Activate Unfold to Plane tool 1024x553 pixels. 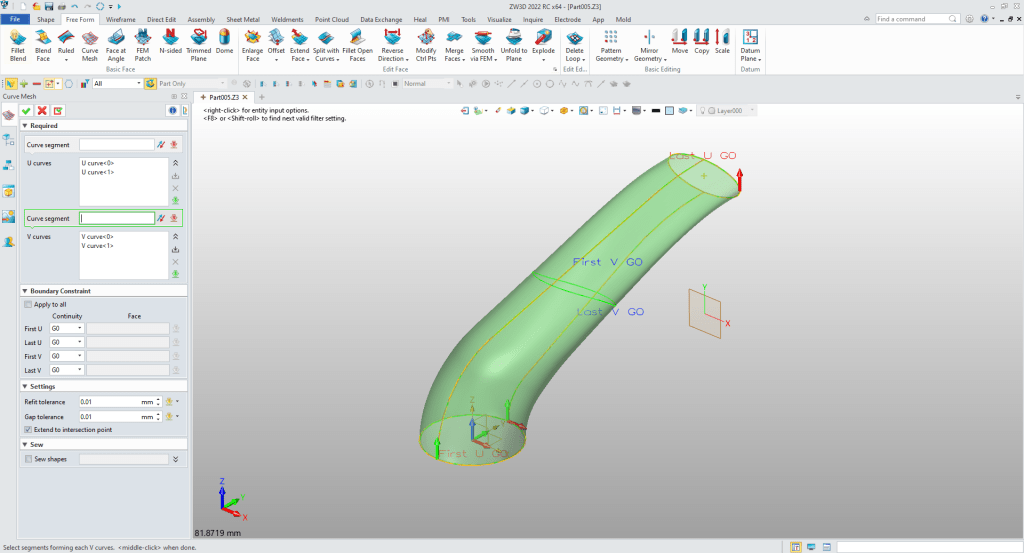click(513, 44)
